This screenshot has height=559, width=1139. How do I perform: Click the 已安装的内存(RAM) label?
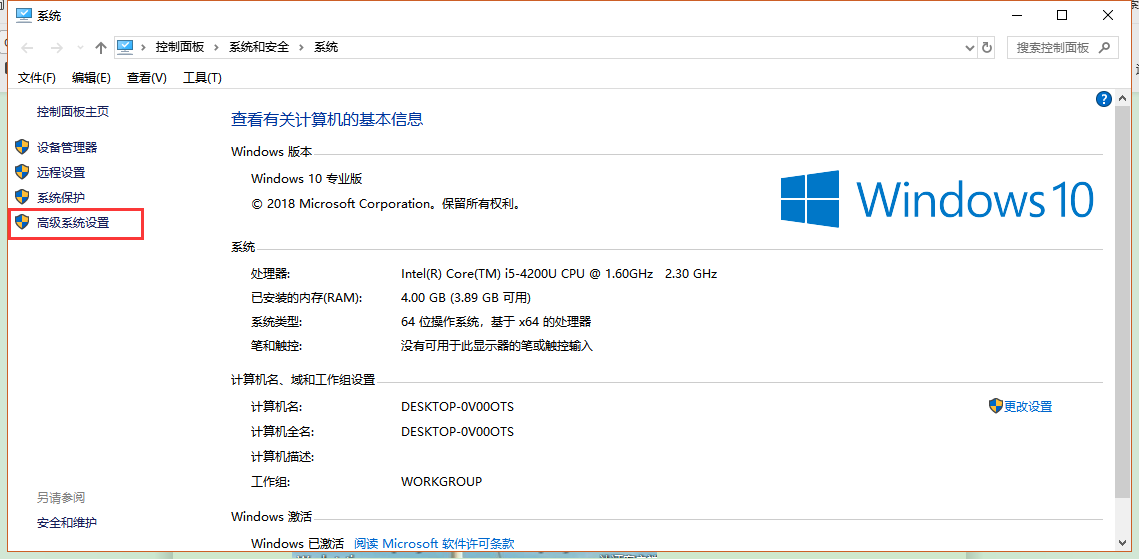click(x=306, y=298)
